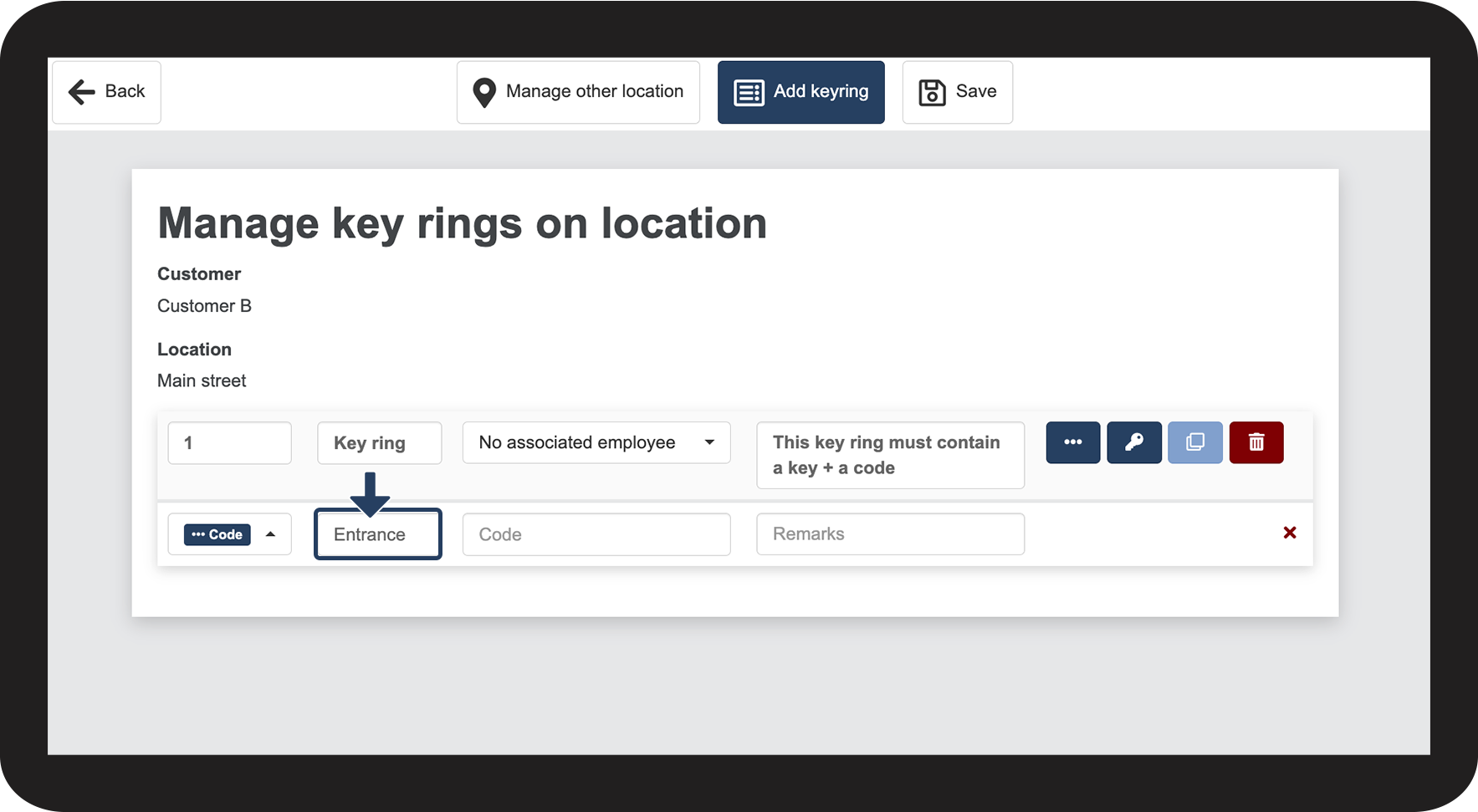Edit the key ring number field

[x=229, y=442]
